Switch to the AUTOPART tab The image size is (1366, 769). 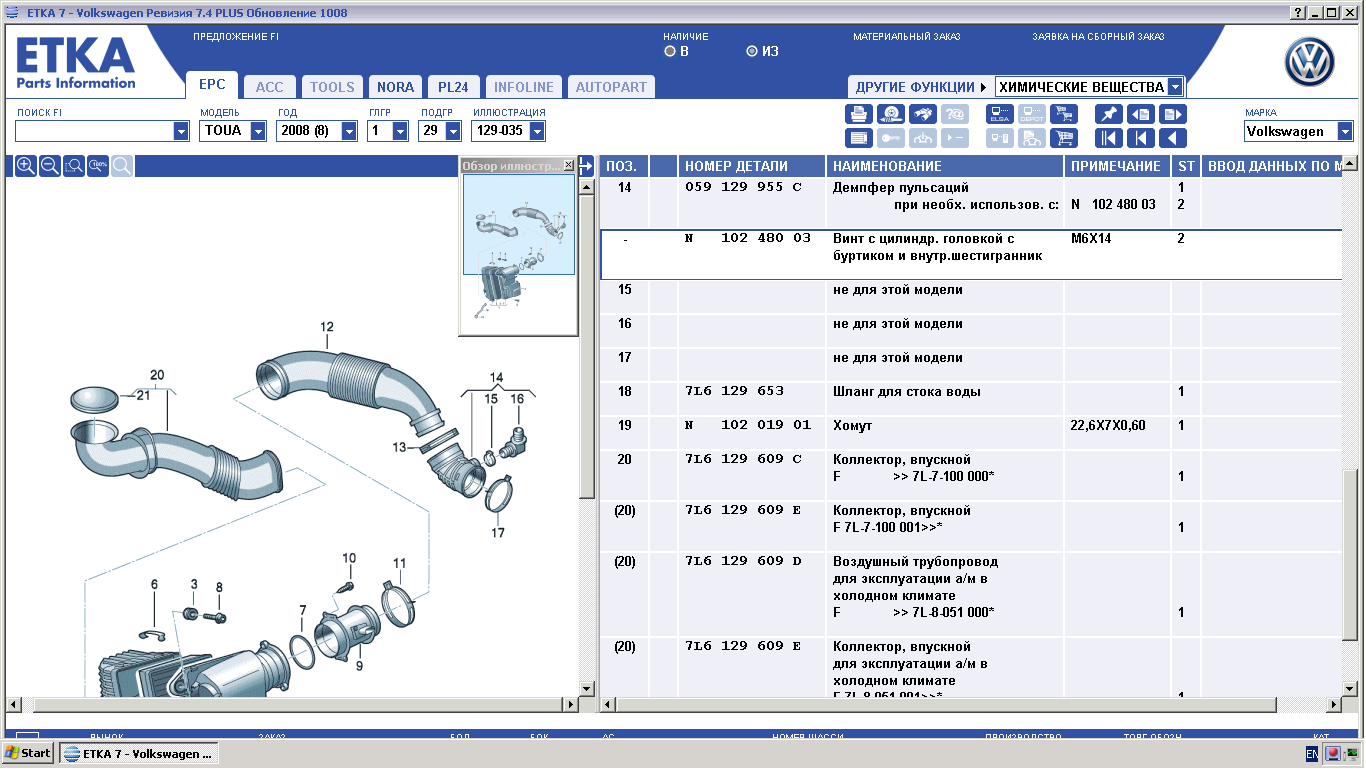pos(611,87)
